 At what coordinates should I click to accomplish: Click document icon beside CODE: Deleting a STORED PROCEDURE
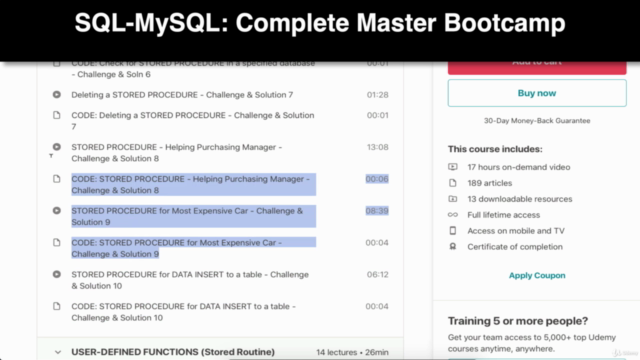pos(57,115)
